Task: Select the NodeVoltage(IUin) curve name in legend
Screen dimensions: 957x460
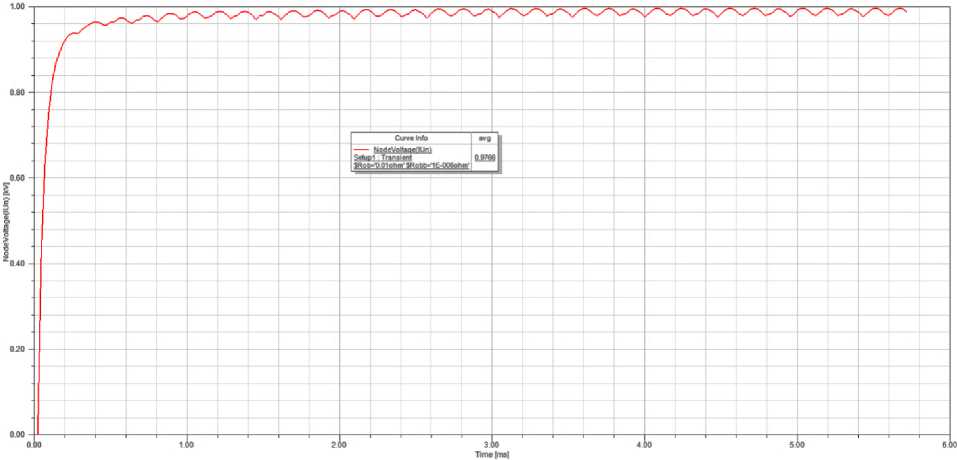Action: pyautogui.click(x=403, y=150)
